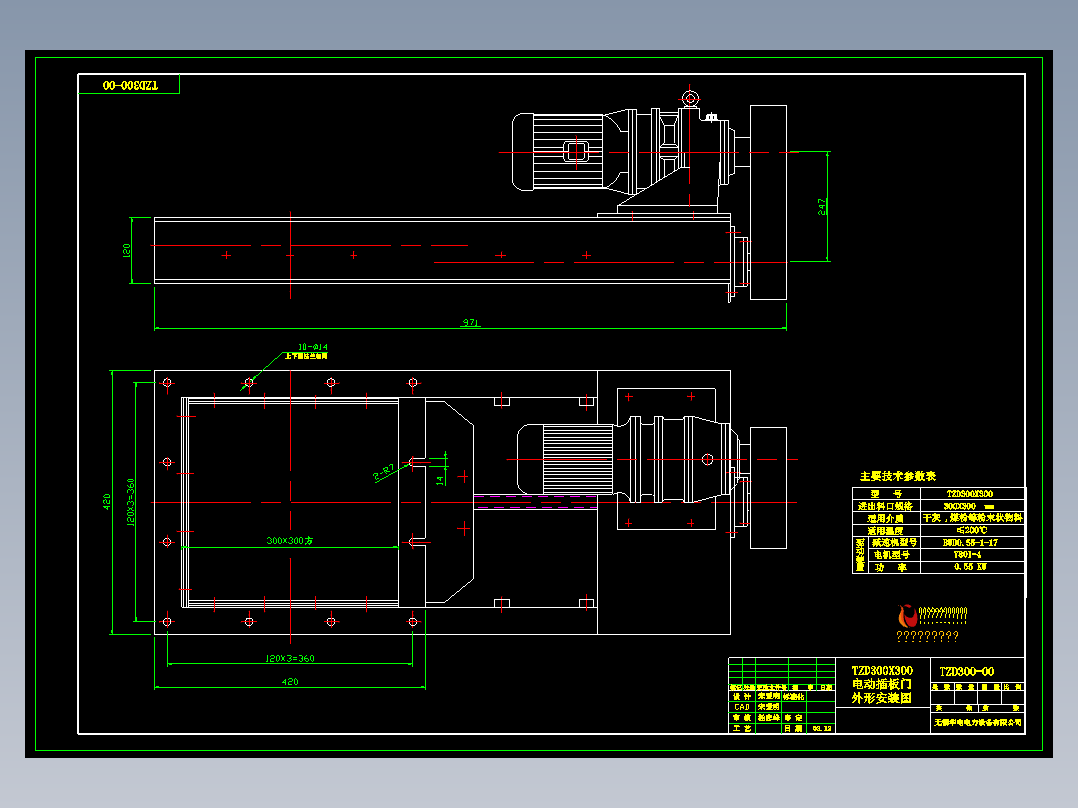Click the 0.55 KW power value cell
1078x808 pixels.
(970, 567)
